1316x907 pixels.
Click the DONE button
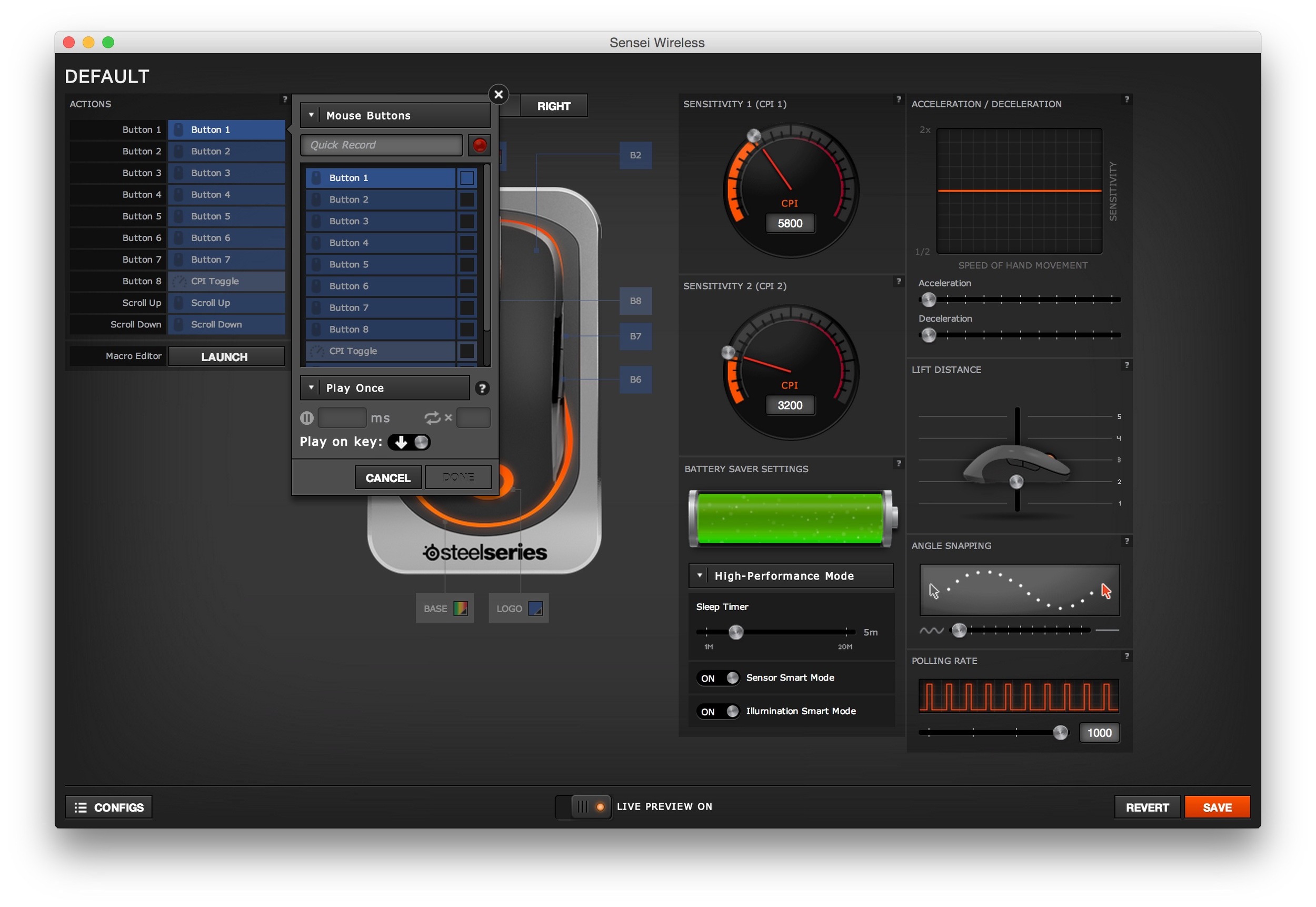click(458, 477)
